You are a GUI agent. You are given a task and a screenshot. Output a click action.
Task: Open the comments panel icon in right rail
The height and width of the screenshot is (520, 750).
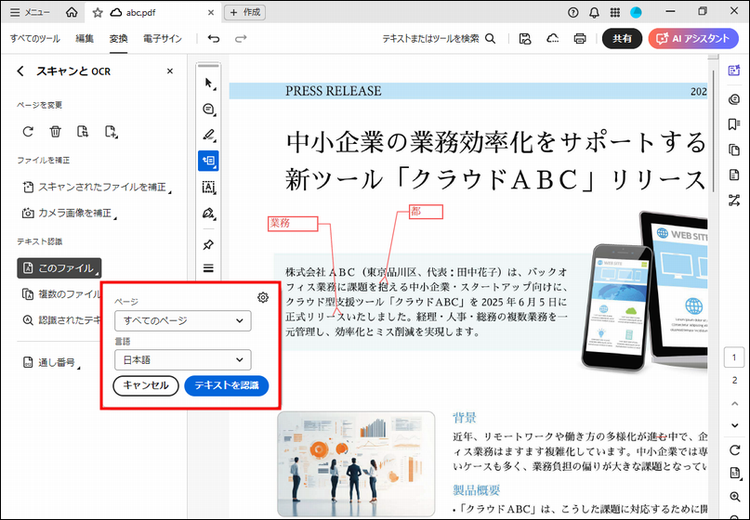pos(734,99)
